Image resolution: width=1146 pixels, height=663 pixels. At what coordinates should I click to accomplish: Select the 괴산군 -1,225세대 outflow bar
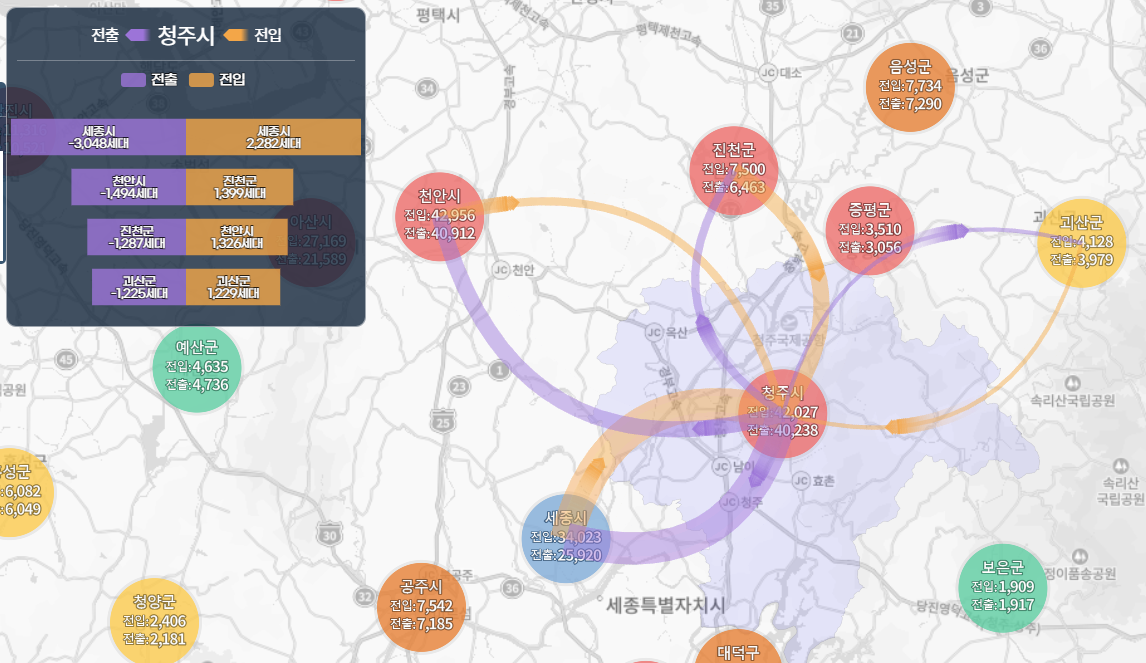click(x=139, y=287)
